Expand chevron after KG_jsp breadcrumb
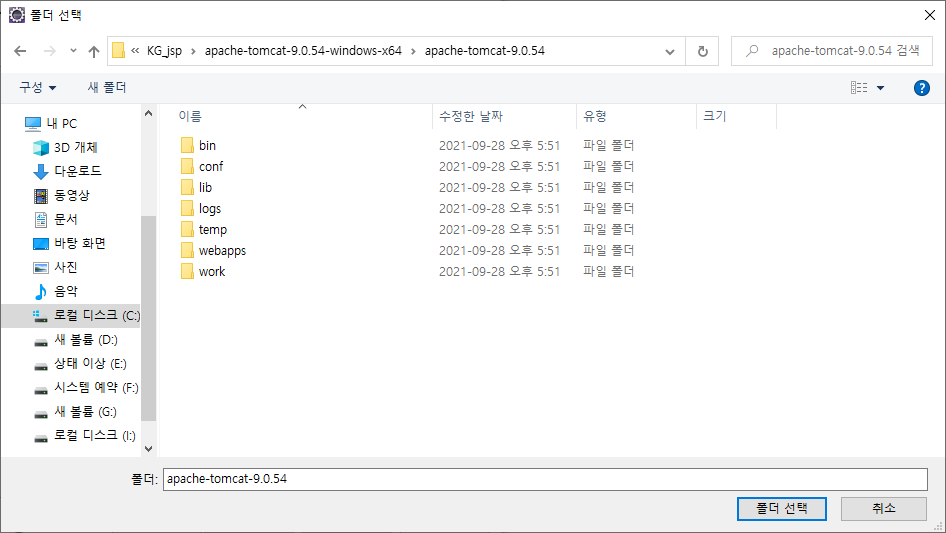The width and height of the screenshot is (946, 533). click(193, 51)
